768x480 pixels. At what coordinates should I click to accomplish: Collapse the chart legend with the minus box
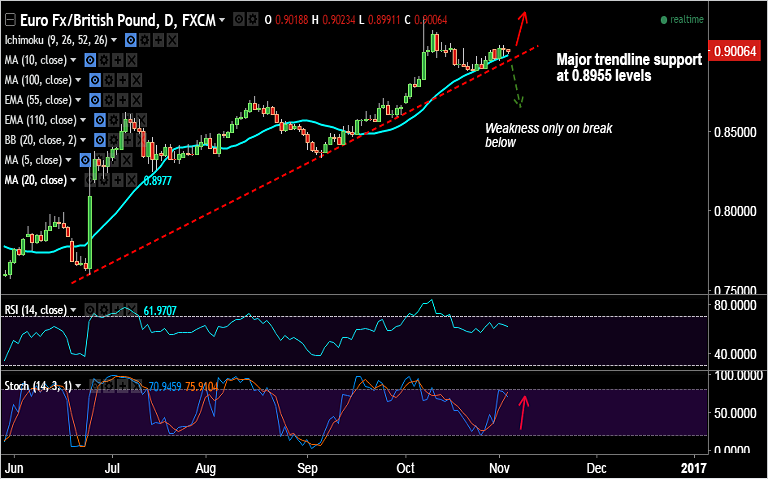tap(10, 21)
